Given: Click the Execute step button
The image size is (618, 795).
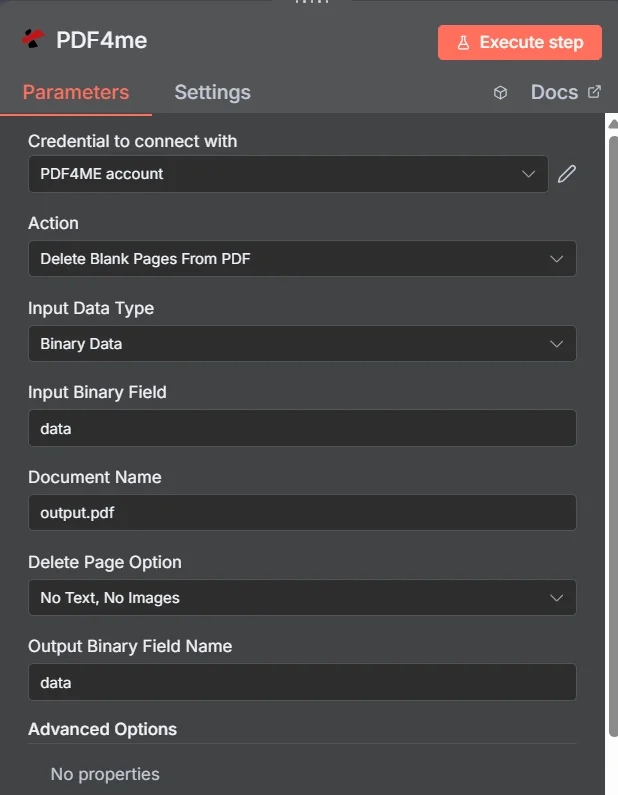Looking at the screenshot, I should (520, 43).
